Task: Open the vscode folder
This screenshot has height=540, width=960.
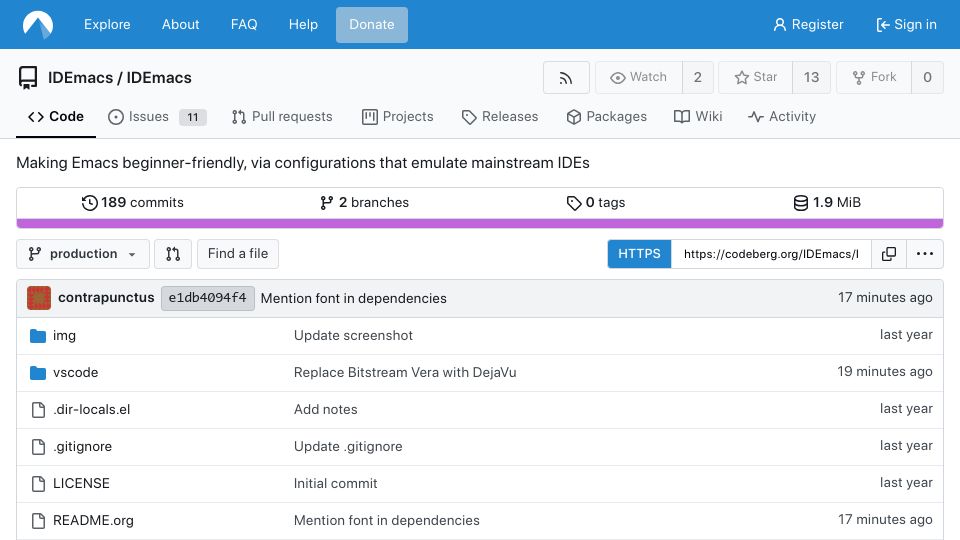Action: coord(75,372)
